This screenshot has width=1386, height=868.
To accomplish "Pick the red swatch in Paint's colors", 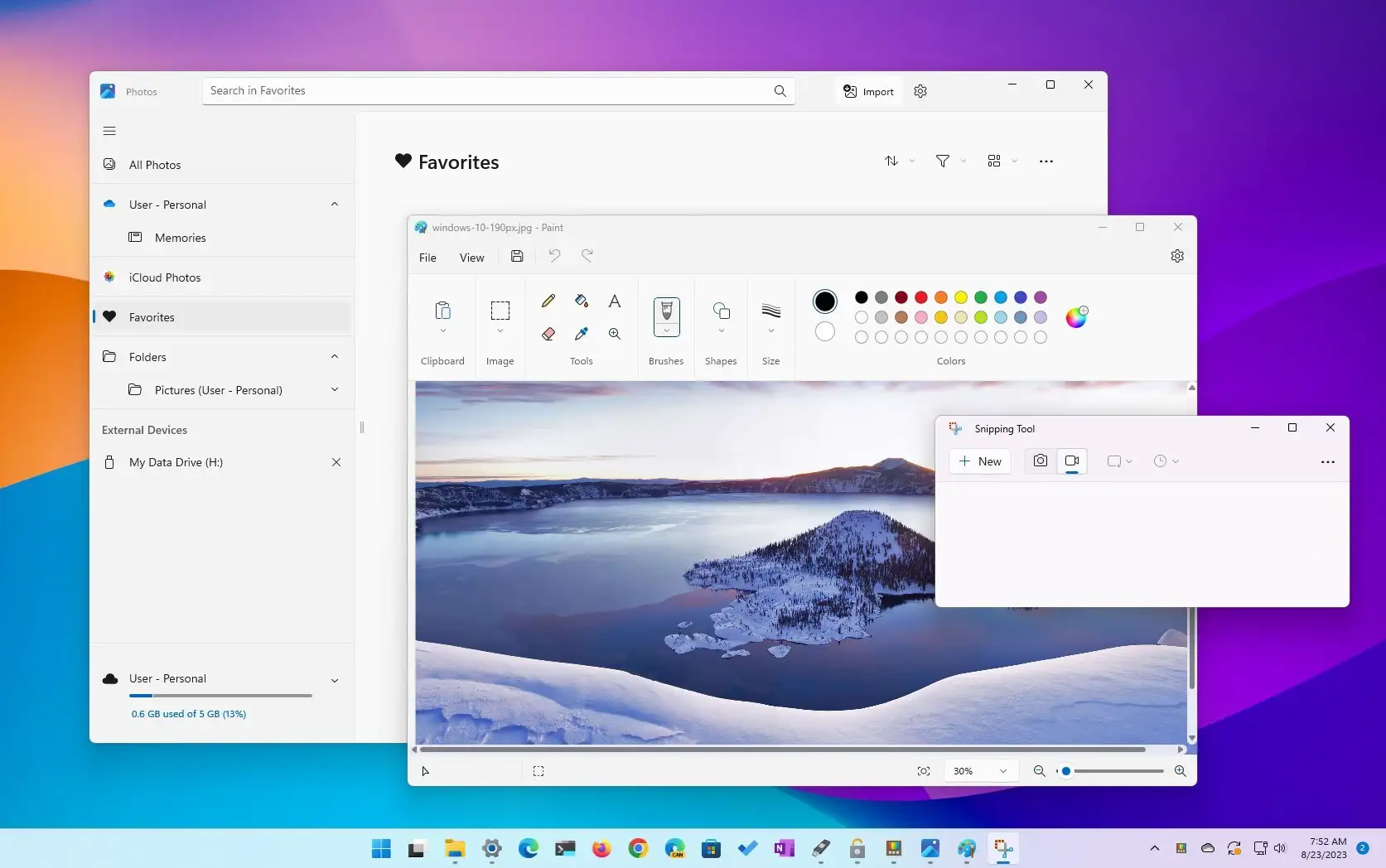I will click(920, 297).
